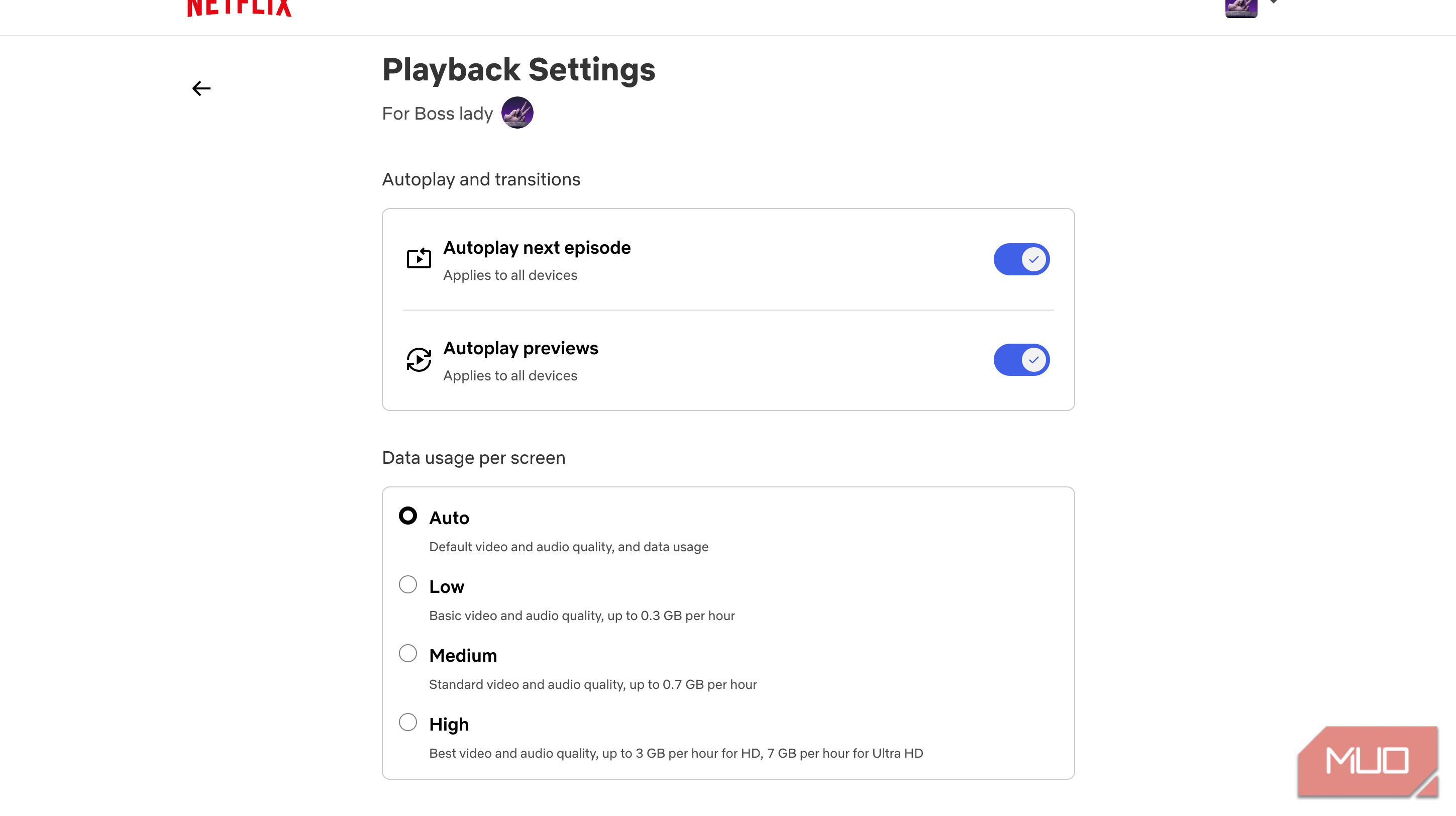Click the Playback Settings heading
Viewport: 1456px width, 816px height.
518,69
